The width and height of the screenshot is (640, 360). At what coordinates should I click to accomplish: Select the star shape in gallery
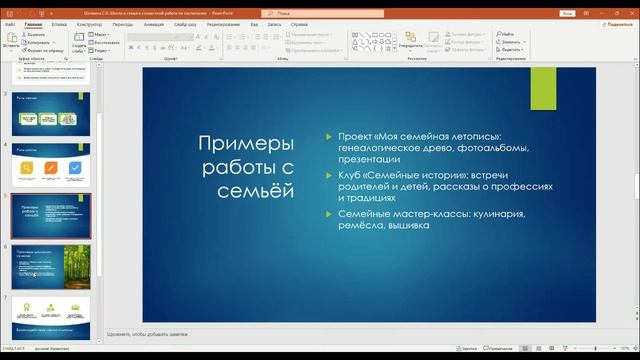(388, 49)
